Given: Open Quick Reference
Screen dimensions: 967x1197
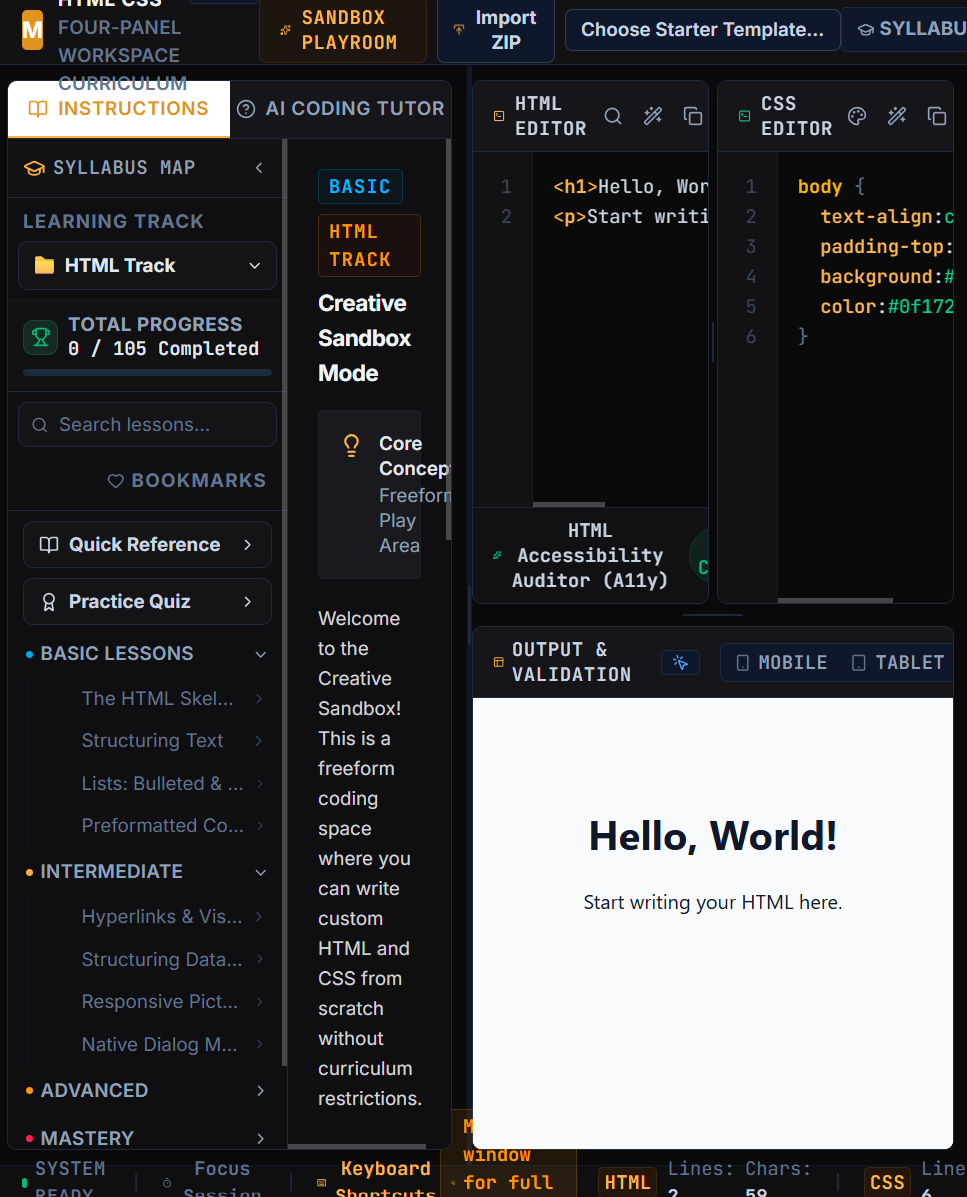Looking at the screenshot, I should 147,544.
